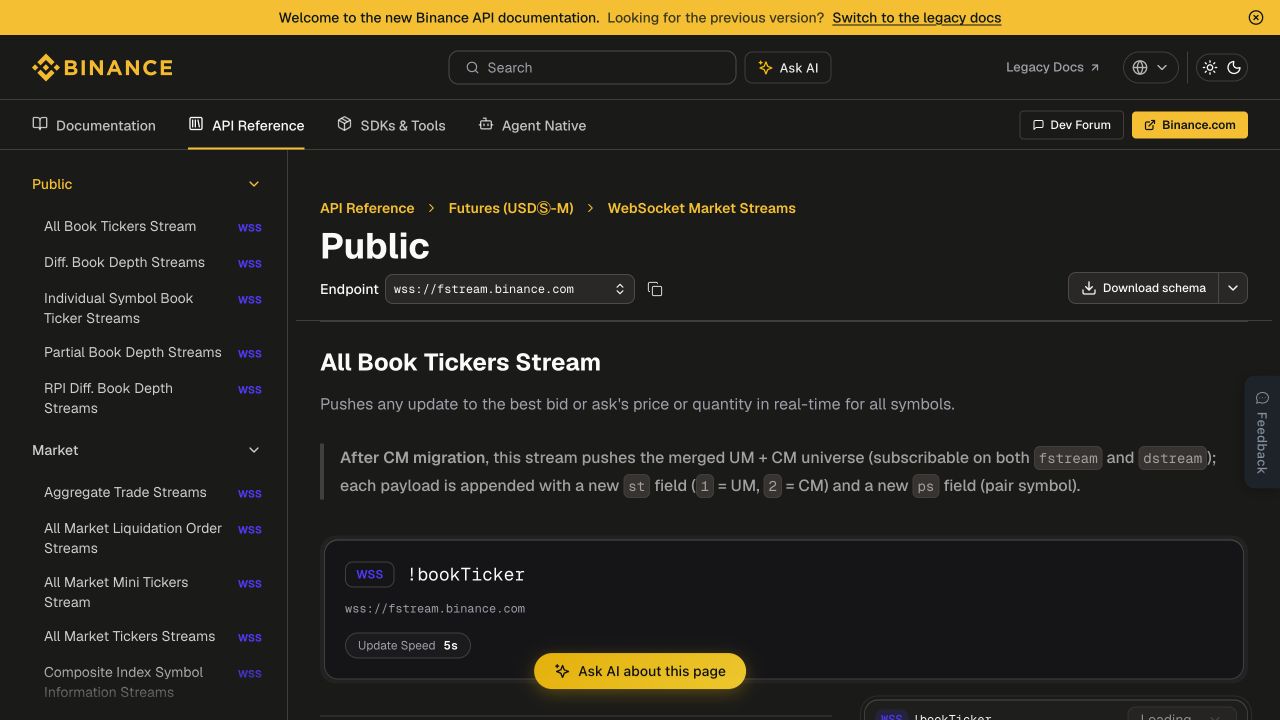Click the Update Speed 5s badge
This screenshot has width=1280, height=720.
tap(407, 645)
